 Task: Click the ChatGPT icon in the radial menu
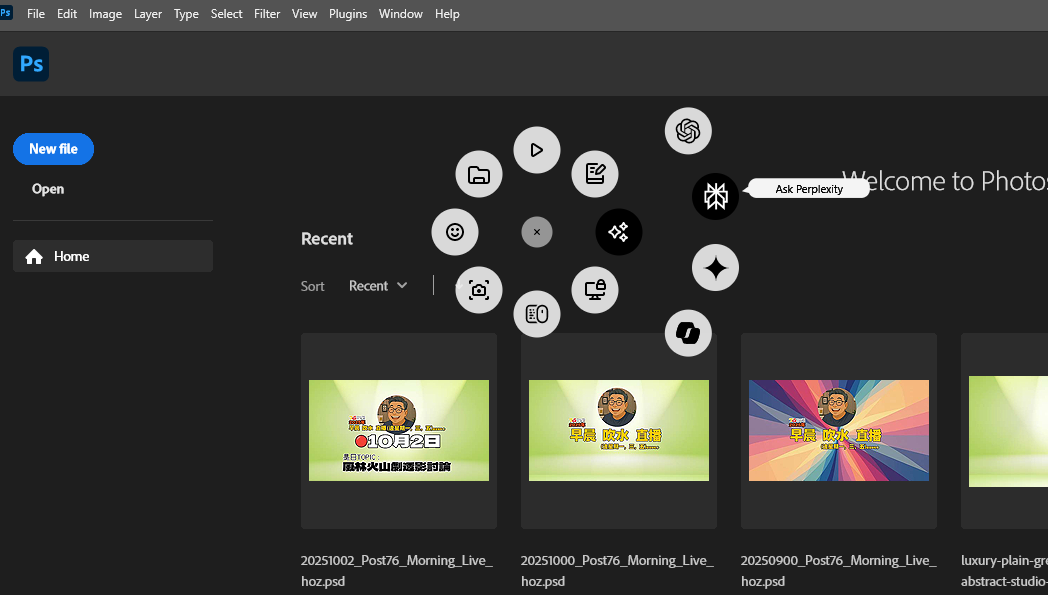688,131
